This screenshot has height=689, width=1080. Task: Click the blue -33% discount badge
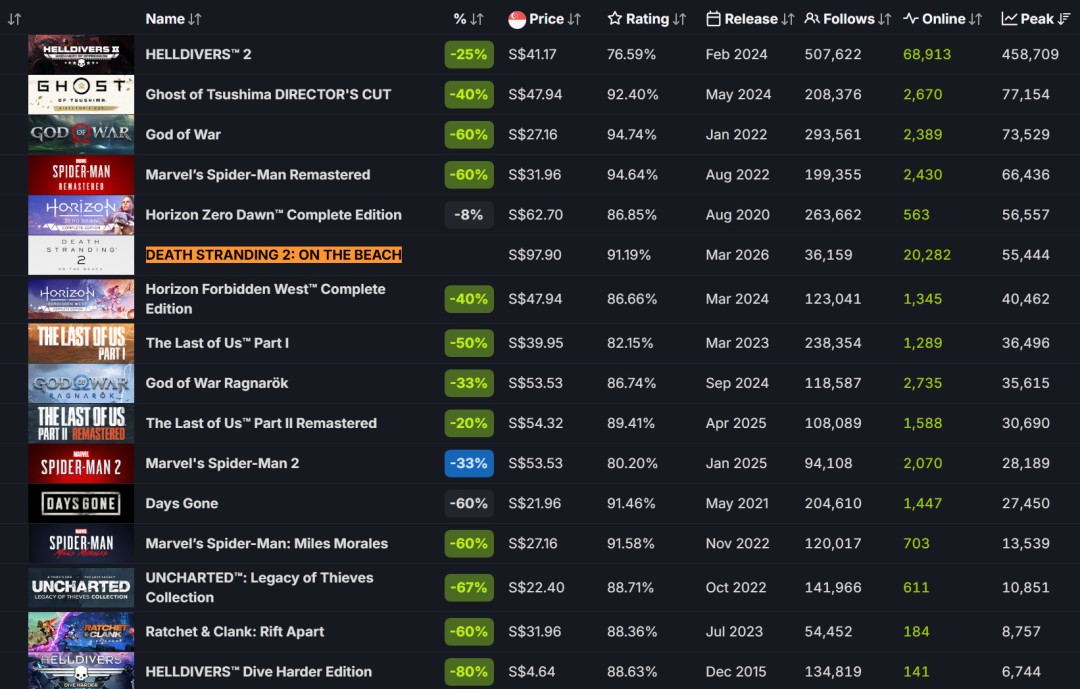click(469, 463)
